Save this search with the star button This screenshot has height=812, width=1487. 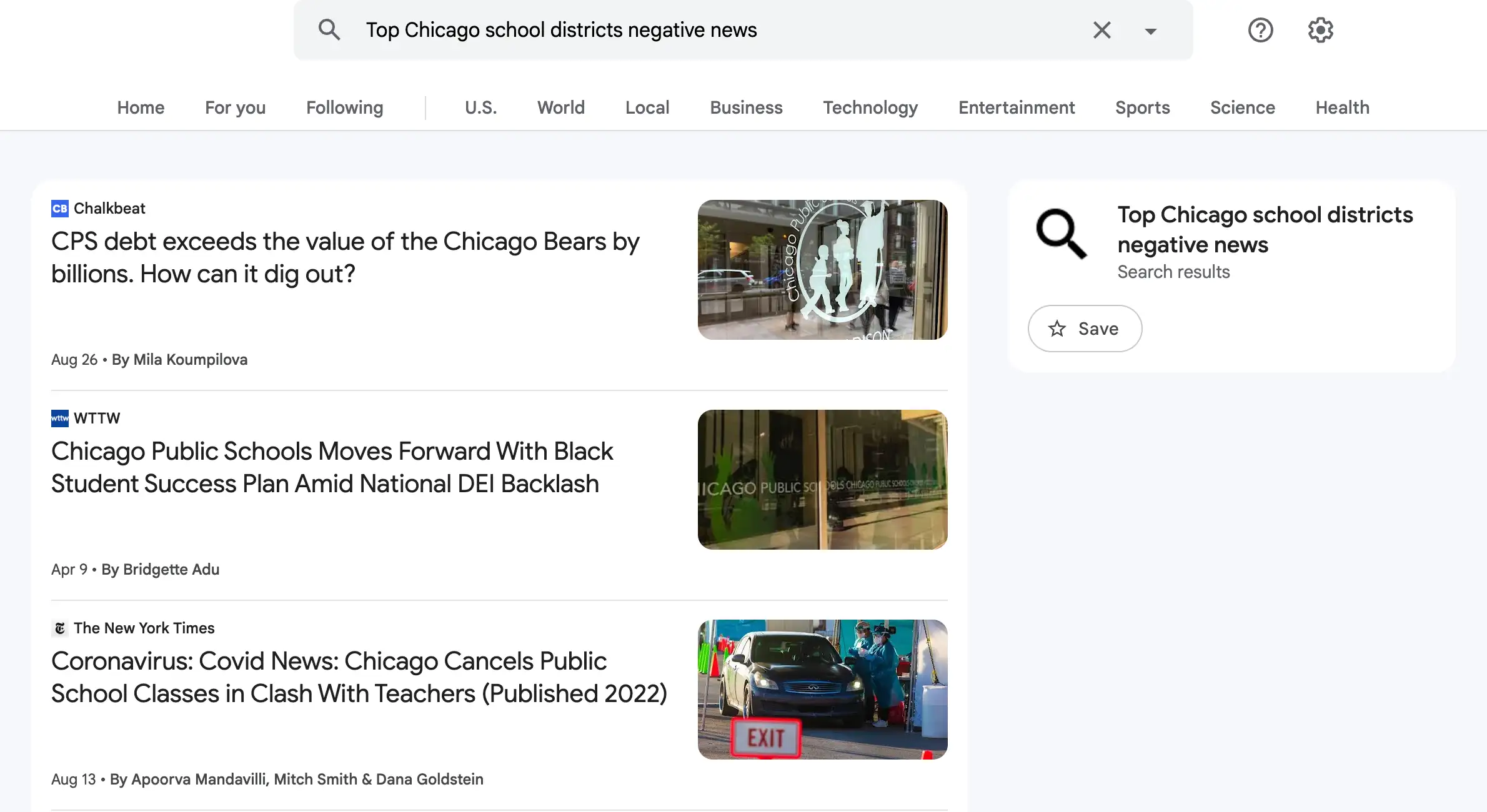click(1085, 329)
